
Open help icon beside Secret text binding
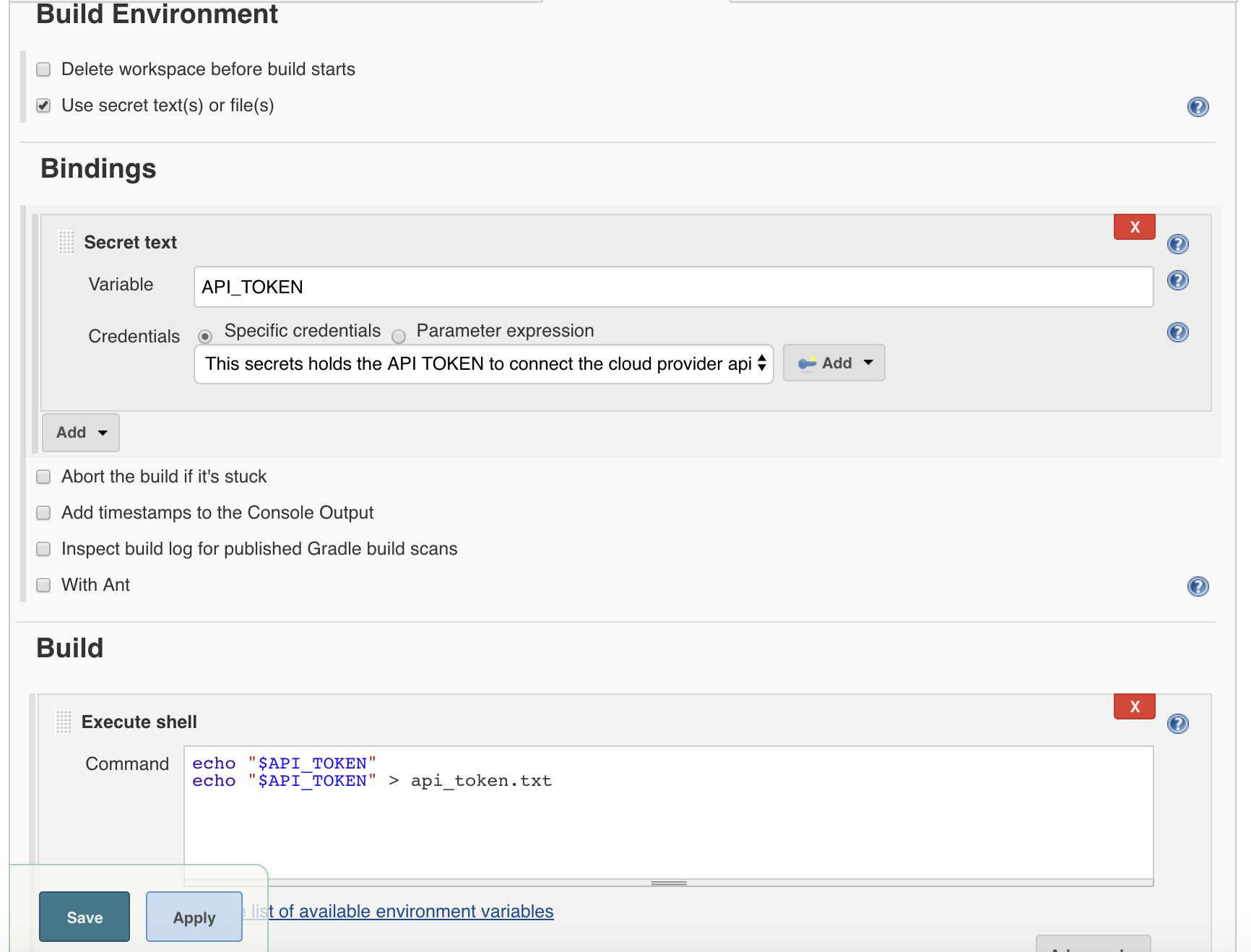tap(1177, 244)
